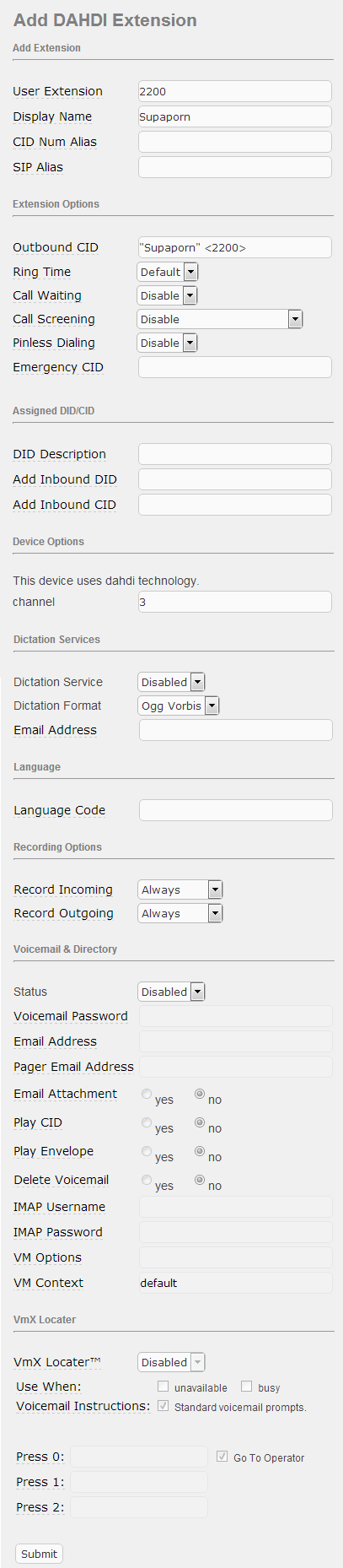Click the Emergency CID label link
This screenshot has height=1568, width=343.
point(58,367)
